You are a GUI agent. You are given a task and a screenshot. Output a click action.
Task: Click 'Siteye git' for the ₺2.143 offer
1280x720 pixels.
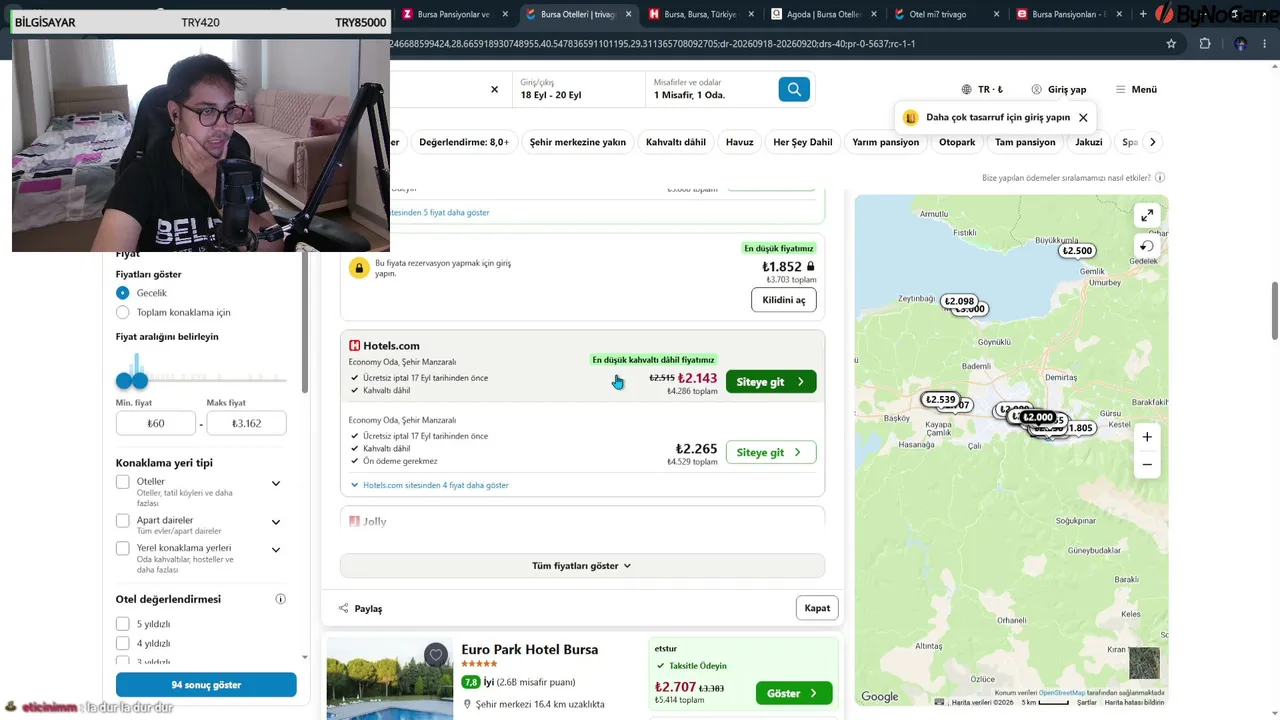click(771, 382)
